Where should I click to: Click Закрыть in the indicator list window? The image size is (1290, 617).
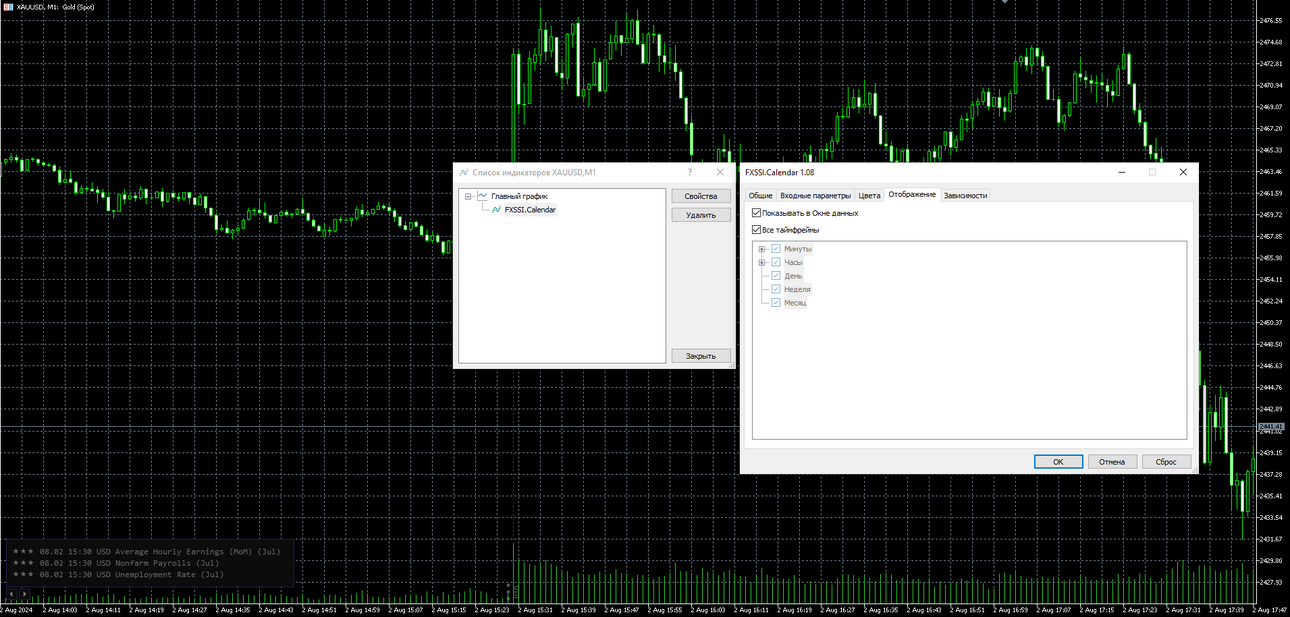point(701,355)
